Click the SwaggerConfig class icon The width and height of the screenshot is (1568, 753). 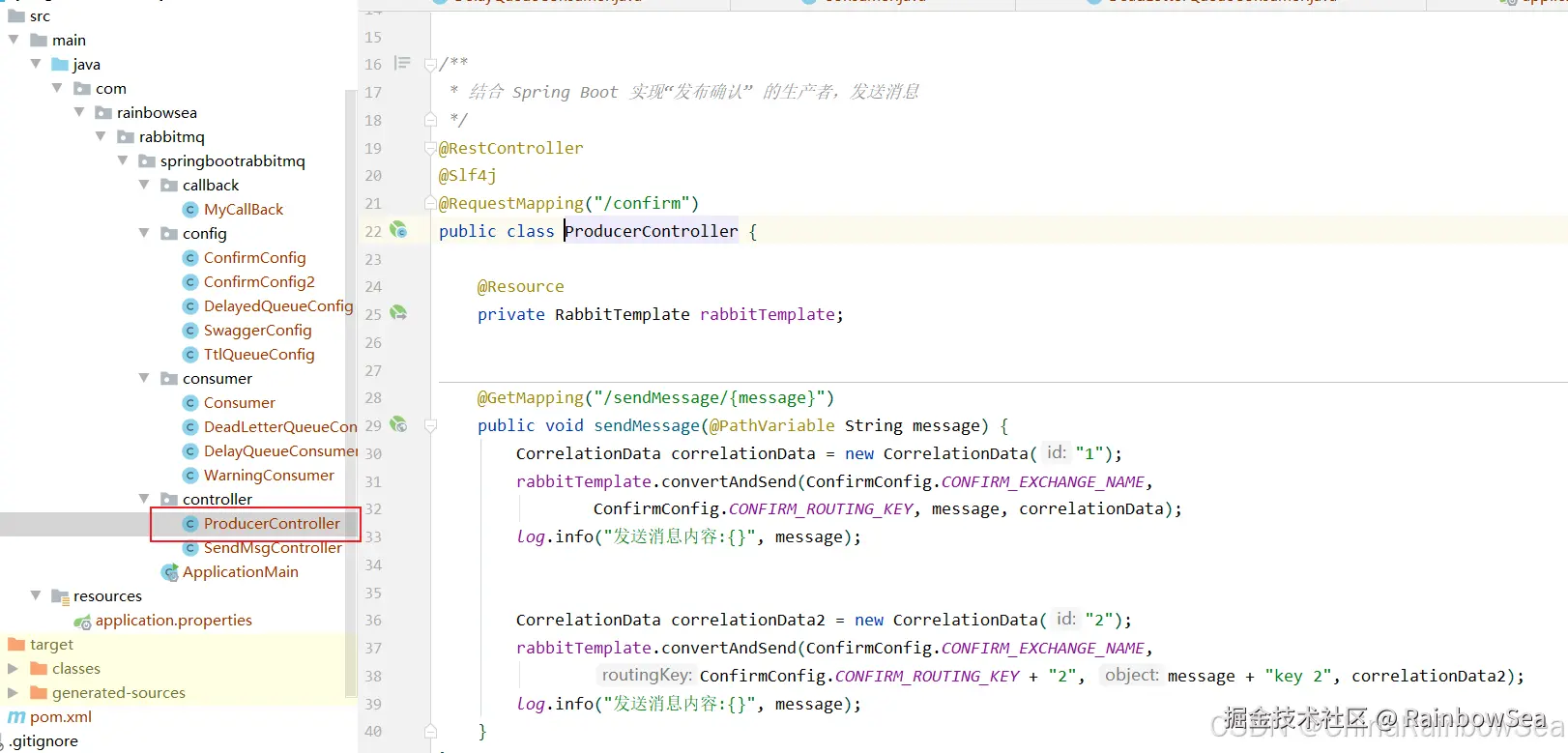[x=190, y=331]
